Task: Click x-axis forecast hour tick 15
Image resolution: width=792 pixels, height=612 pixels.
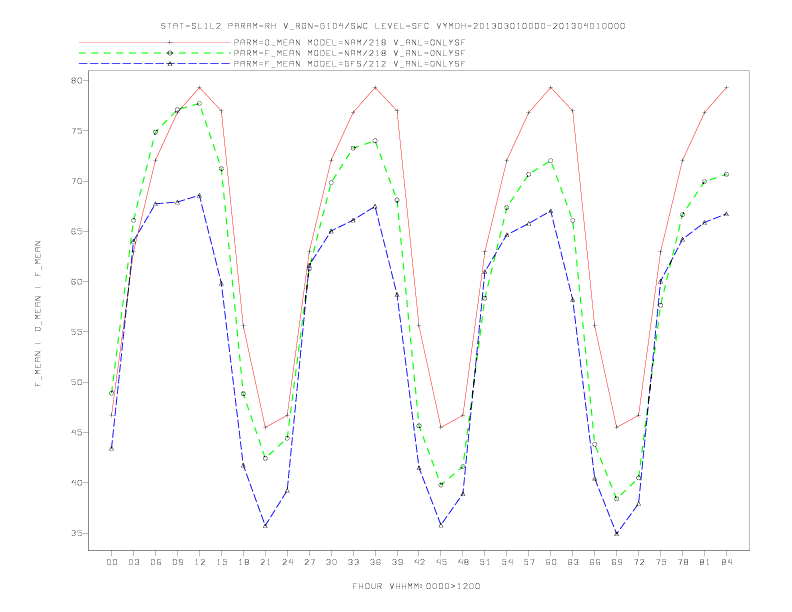Action: click(221, 562)
